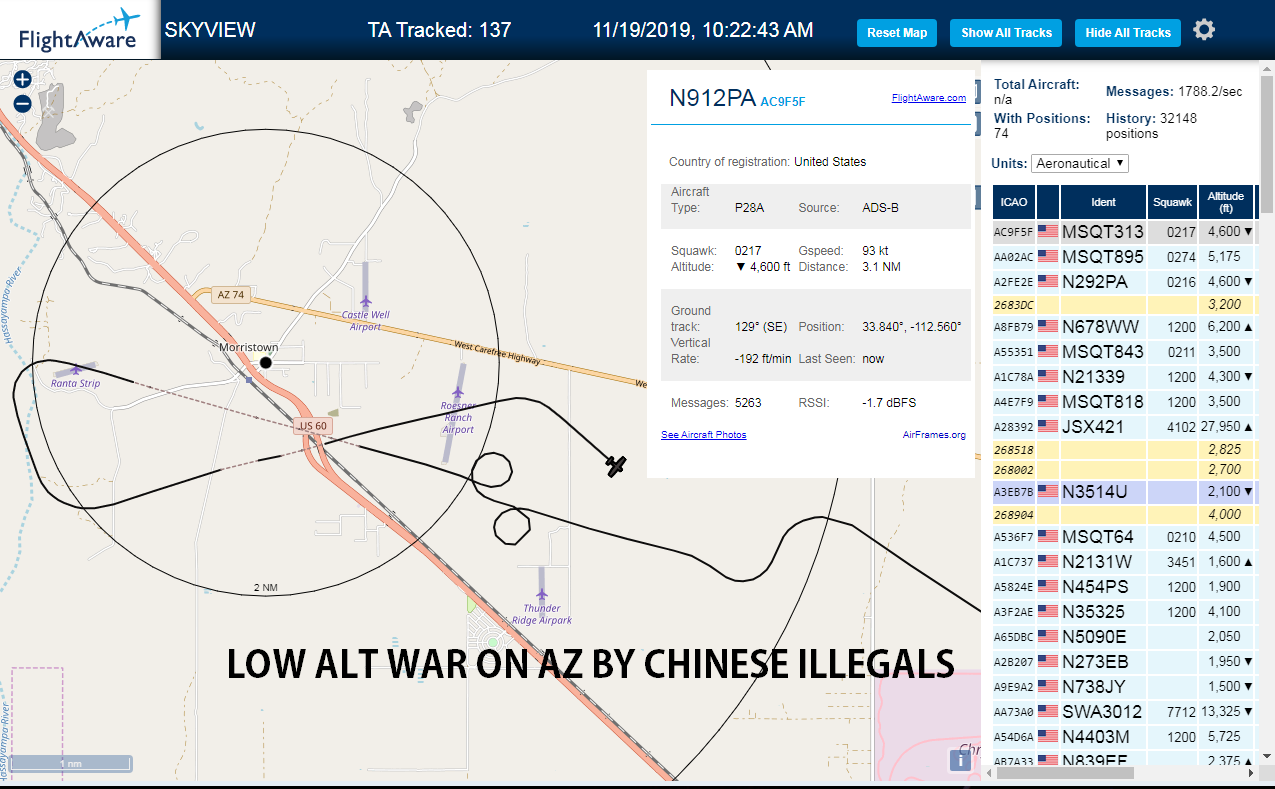
Task: Click the US flag next to MSQT313
Action: 1047,232
